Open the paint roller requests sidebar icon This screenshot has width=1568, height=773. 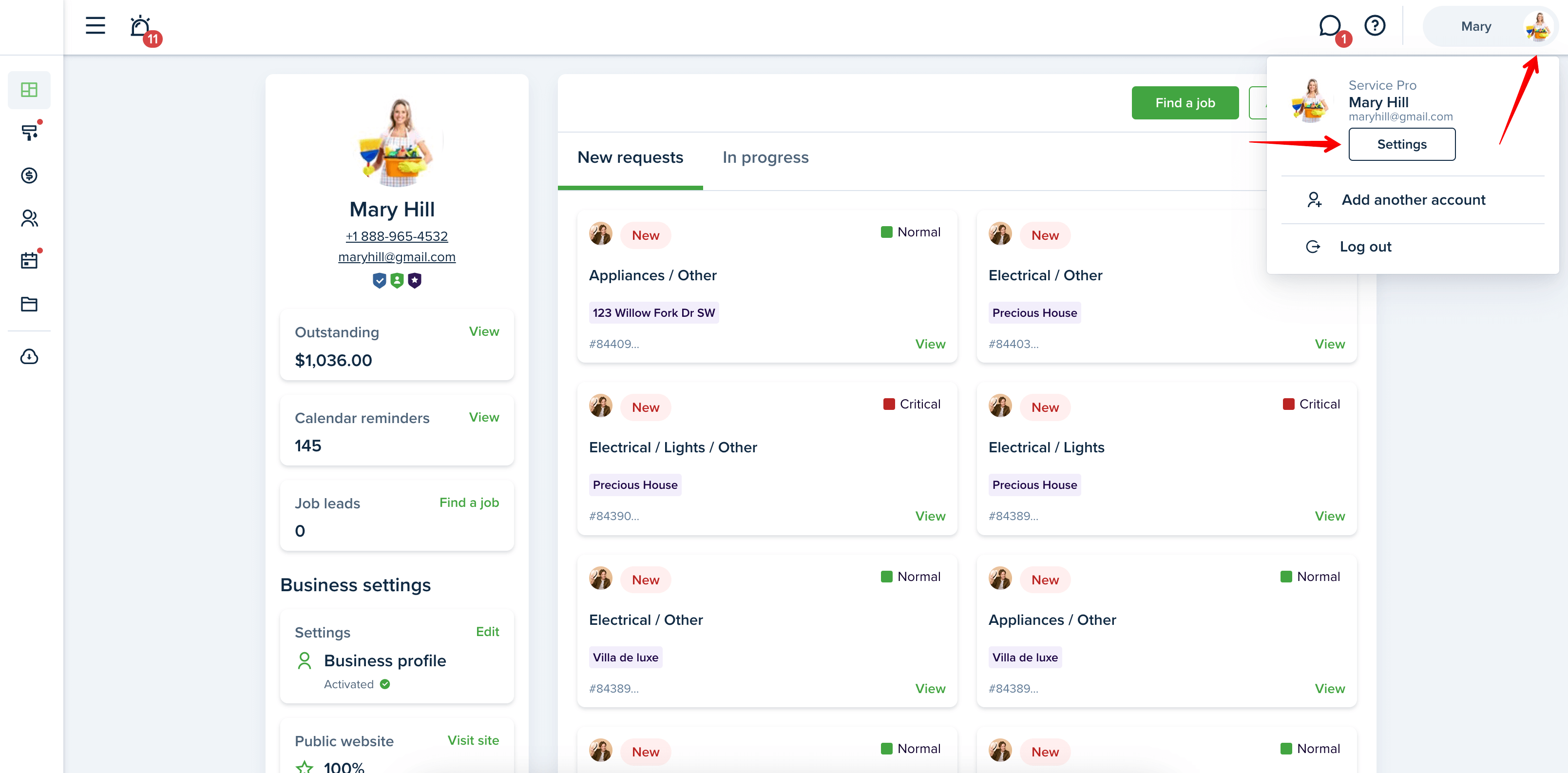[x=29, y=133]
